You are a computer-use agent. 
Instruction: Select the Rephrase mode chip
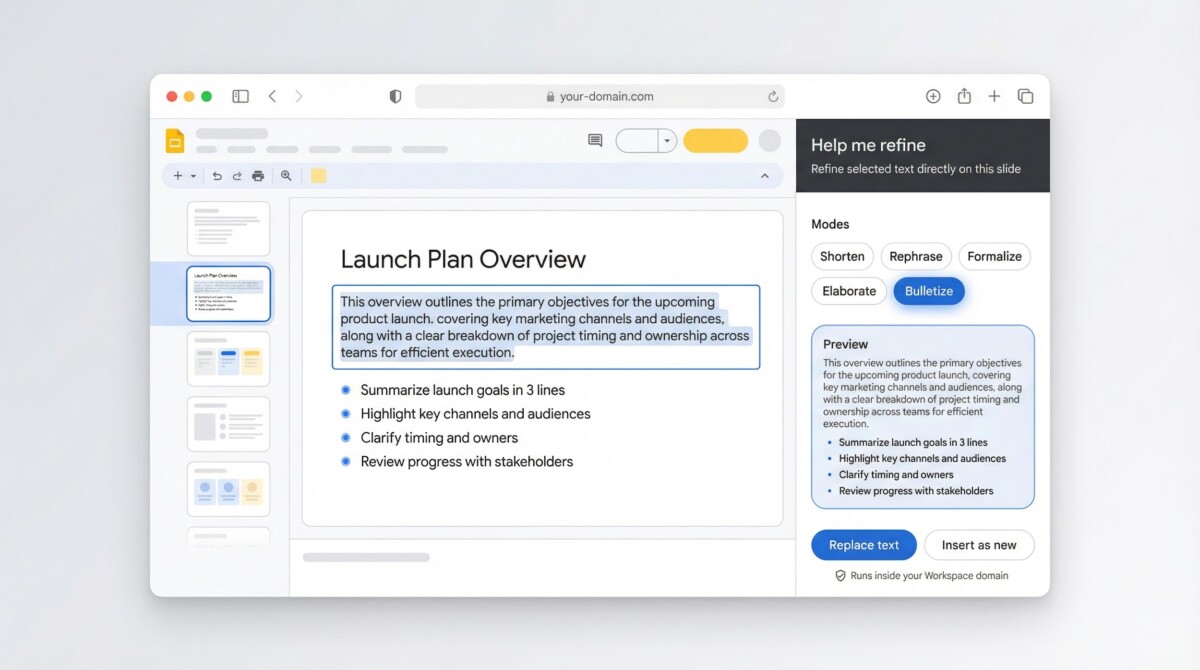point(916,257)
